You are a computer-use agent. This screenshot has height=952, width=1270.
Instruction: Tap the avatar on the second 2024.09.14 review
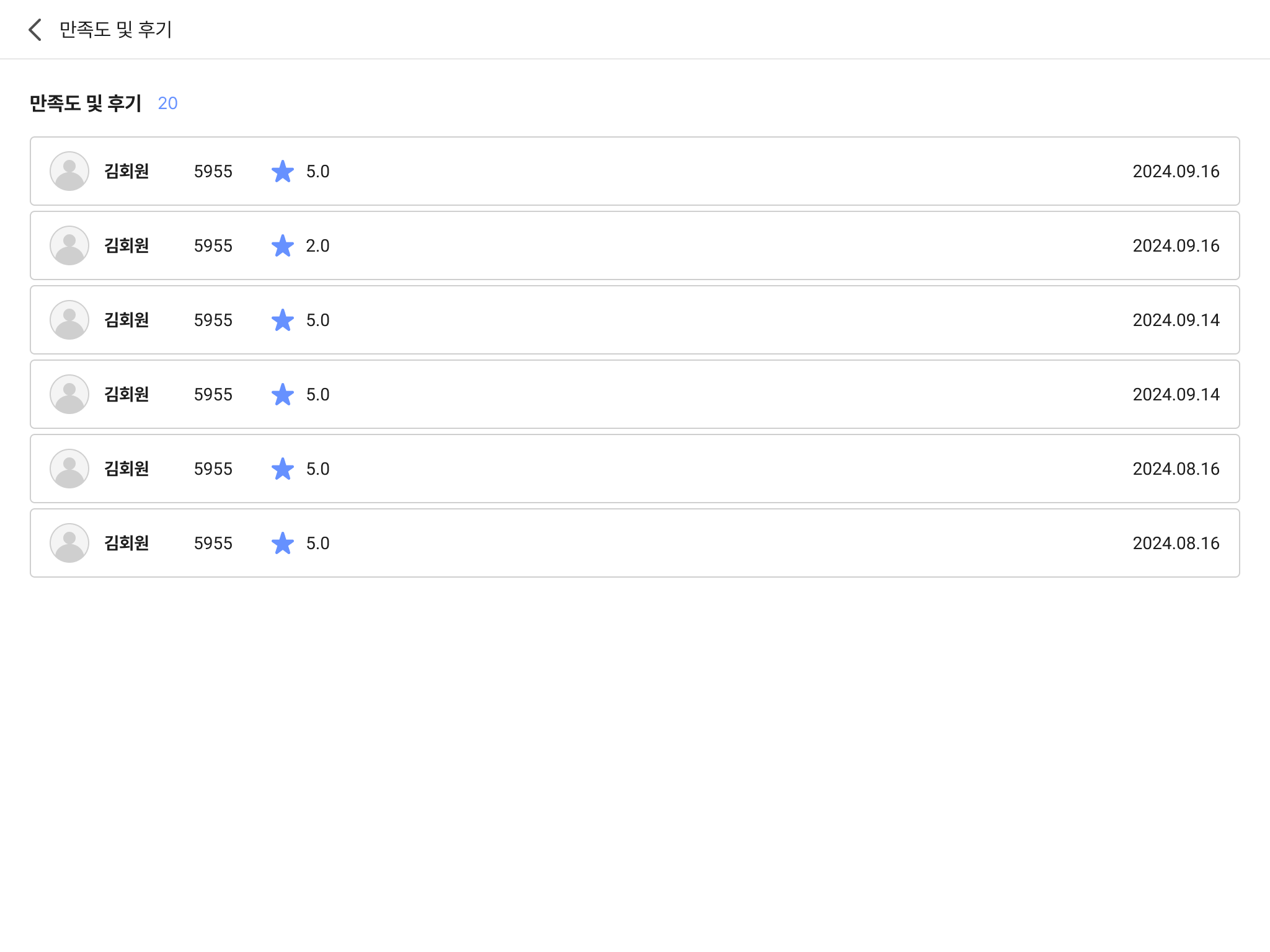click(x=69, y=394)
